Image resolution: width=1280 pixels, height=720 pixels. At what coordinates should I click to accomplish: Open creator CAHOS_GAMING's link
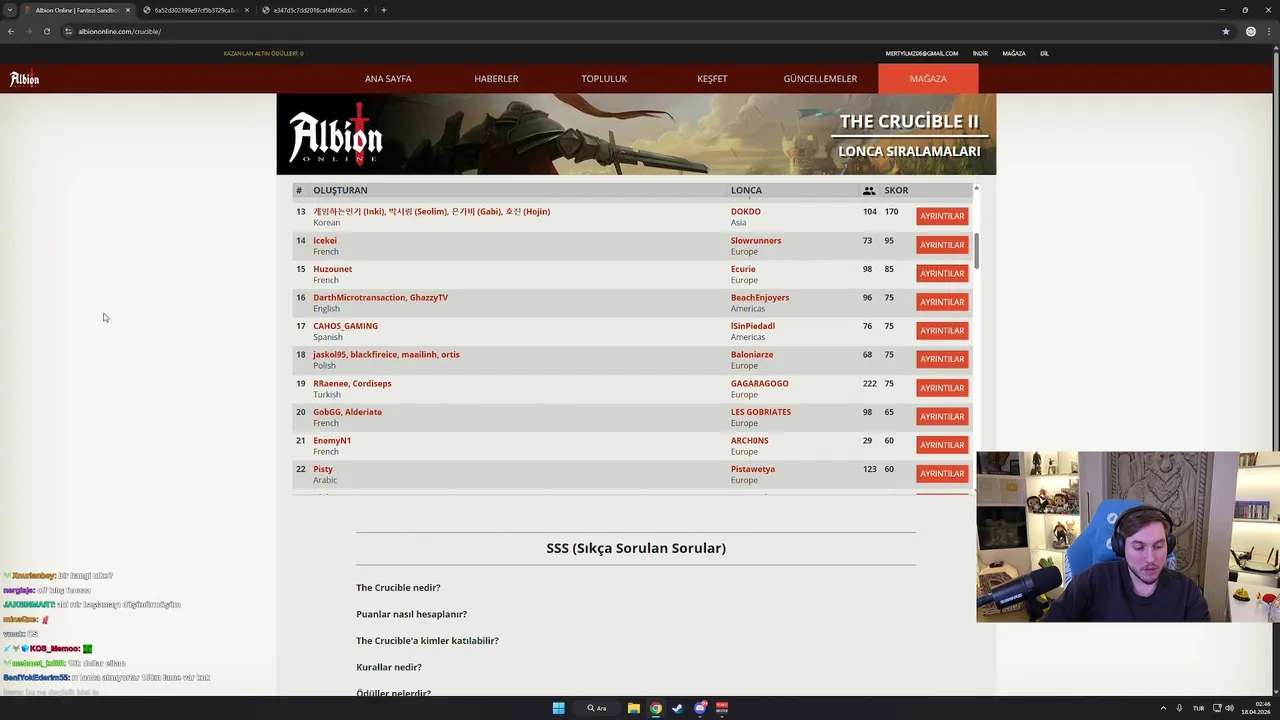point(345,326)
